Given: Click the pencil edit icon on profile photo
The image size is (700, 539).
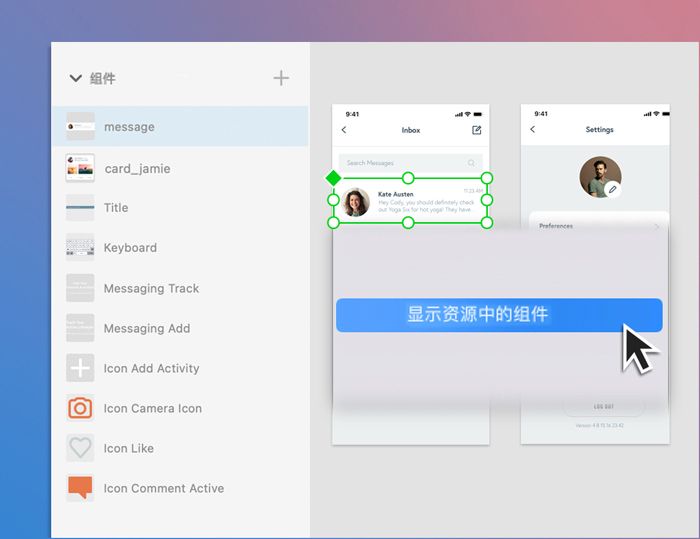Looking at the screenshot, I should pos(613,189).
